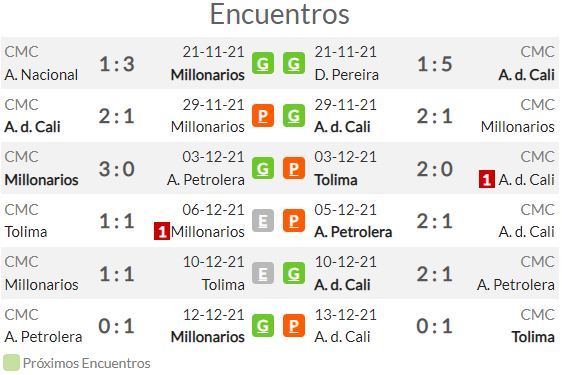Open the 3:0 Millonarios vs A. Petrolera score
This screenshot has height=375, width=562.
click(117, 169)
